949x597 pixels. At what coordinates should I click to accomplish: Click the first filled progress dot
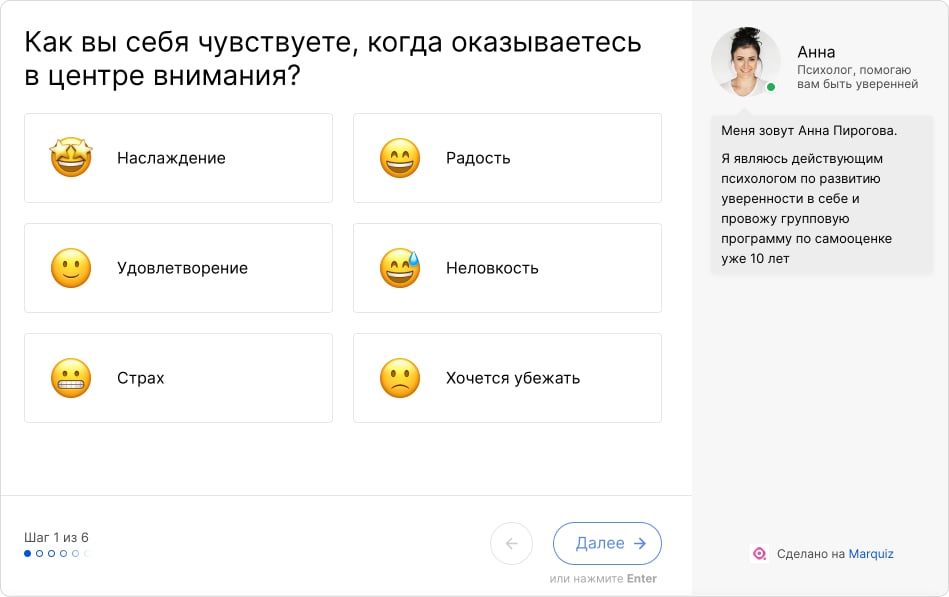point(27,553)
